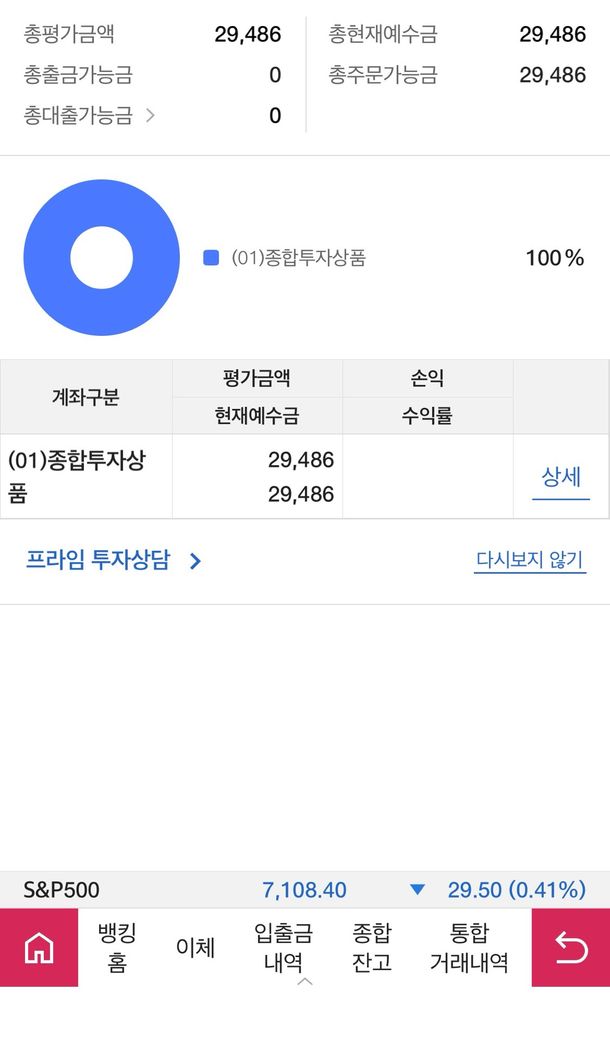
Task: Open 총대출가능금 details chevron
Action: tap(150, 116)
